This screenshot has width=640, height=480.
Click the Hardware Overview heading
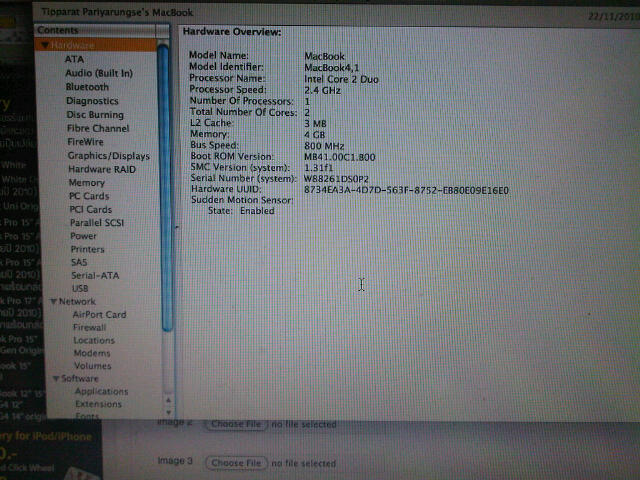(232, 32)
